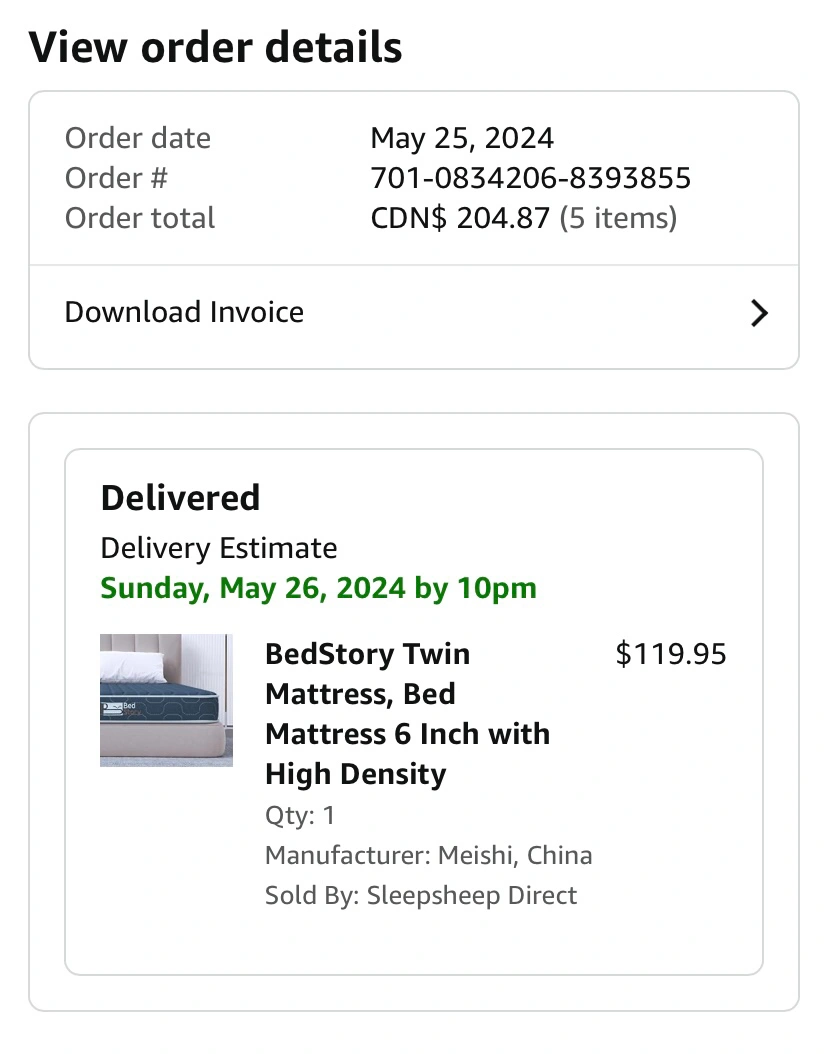828x1054 pixels.
Task: Open the BedStory mattress product thumbnail
Action: tap(166, 700)
